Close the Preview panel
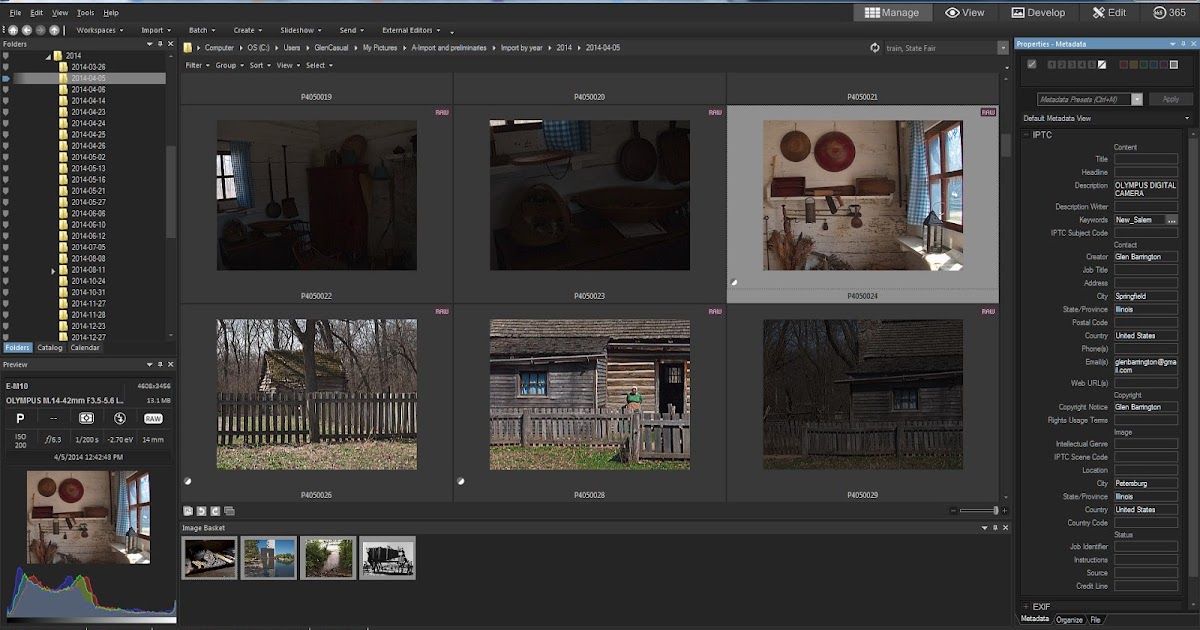 [x=171, y=365]
